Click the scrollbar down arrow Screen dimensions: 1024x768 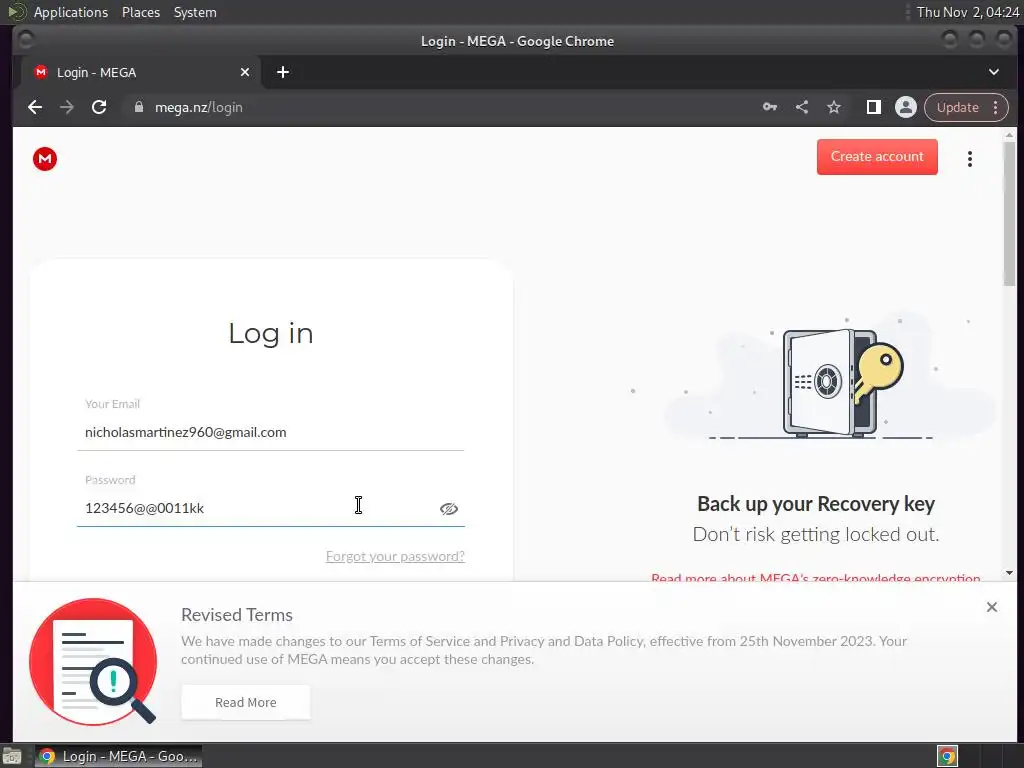pos(1010,573)
